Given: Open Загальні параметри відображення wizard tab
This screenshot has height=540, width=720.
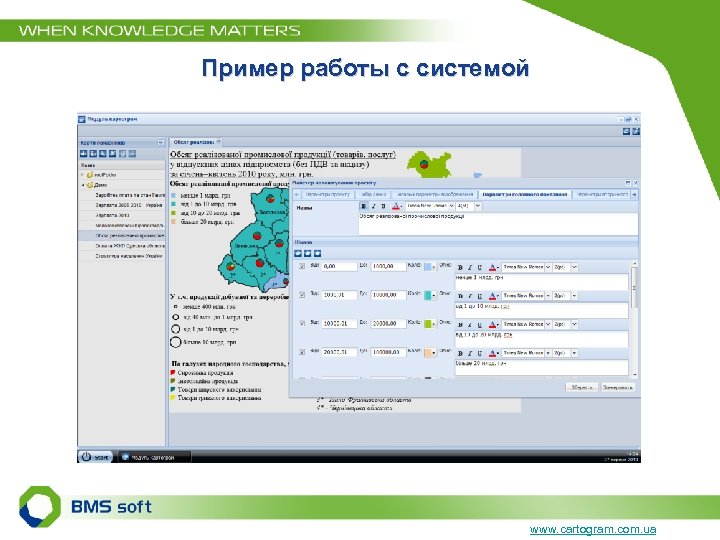Looking at the screenshot, I should (x=434, y=195).
